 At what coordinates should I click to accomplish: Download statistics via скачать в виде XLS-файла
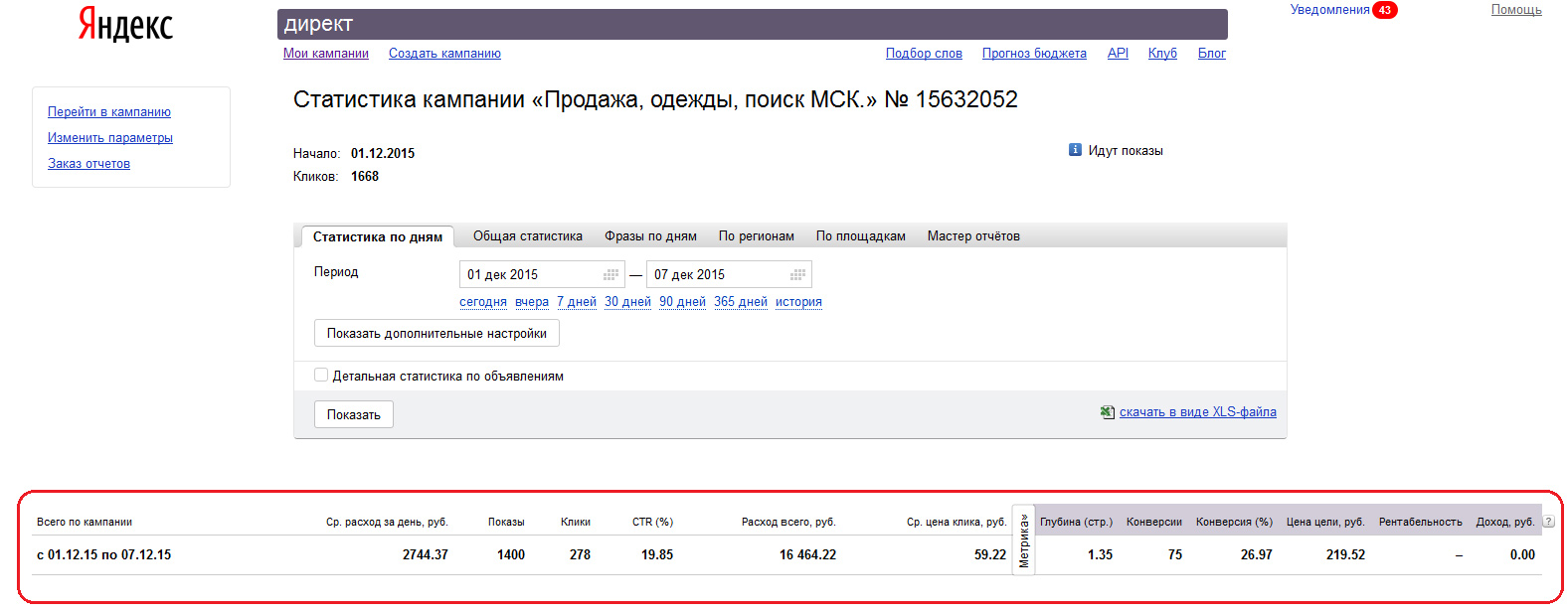click(x=1198, y=412)
